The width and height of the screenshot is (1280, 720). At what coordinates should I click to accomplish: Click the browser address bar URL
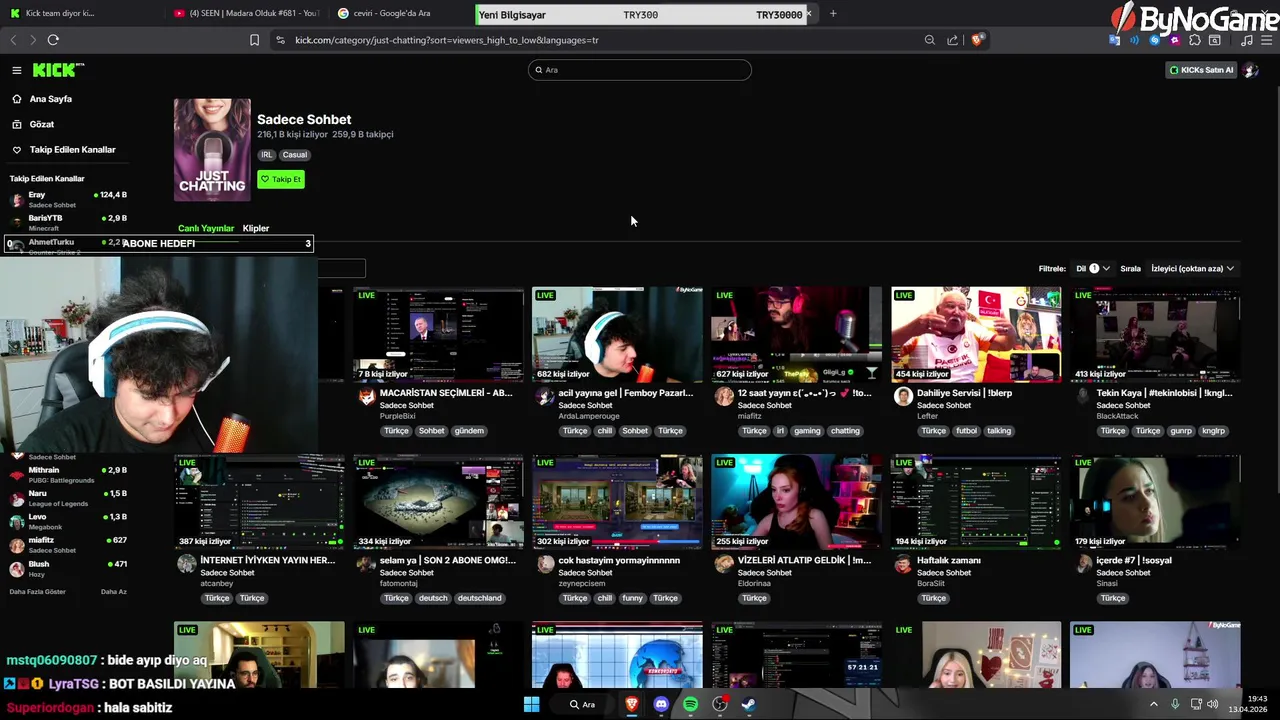(446, 40)
